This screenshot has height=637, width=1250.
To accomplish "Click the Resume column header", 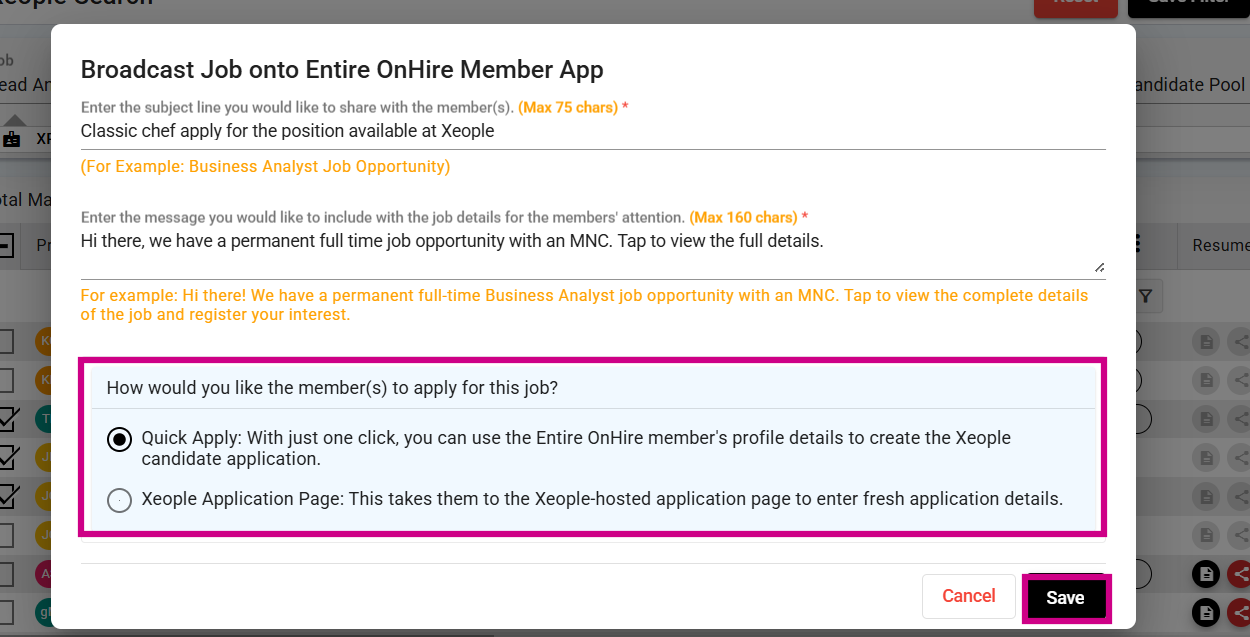I will (1220, 245).
